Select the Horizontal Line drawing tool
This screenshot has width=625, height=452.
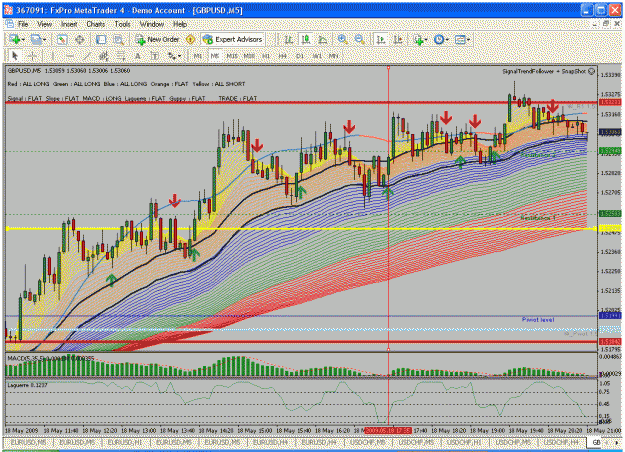pyautogui.click(x=69, y=56)
